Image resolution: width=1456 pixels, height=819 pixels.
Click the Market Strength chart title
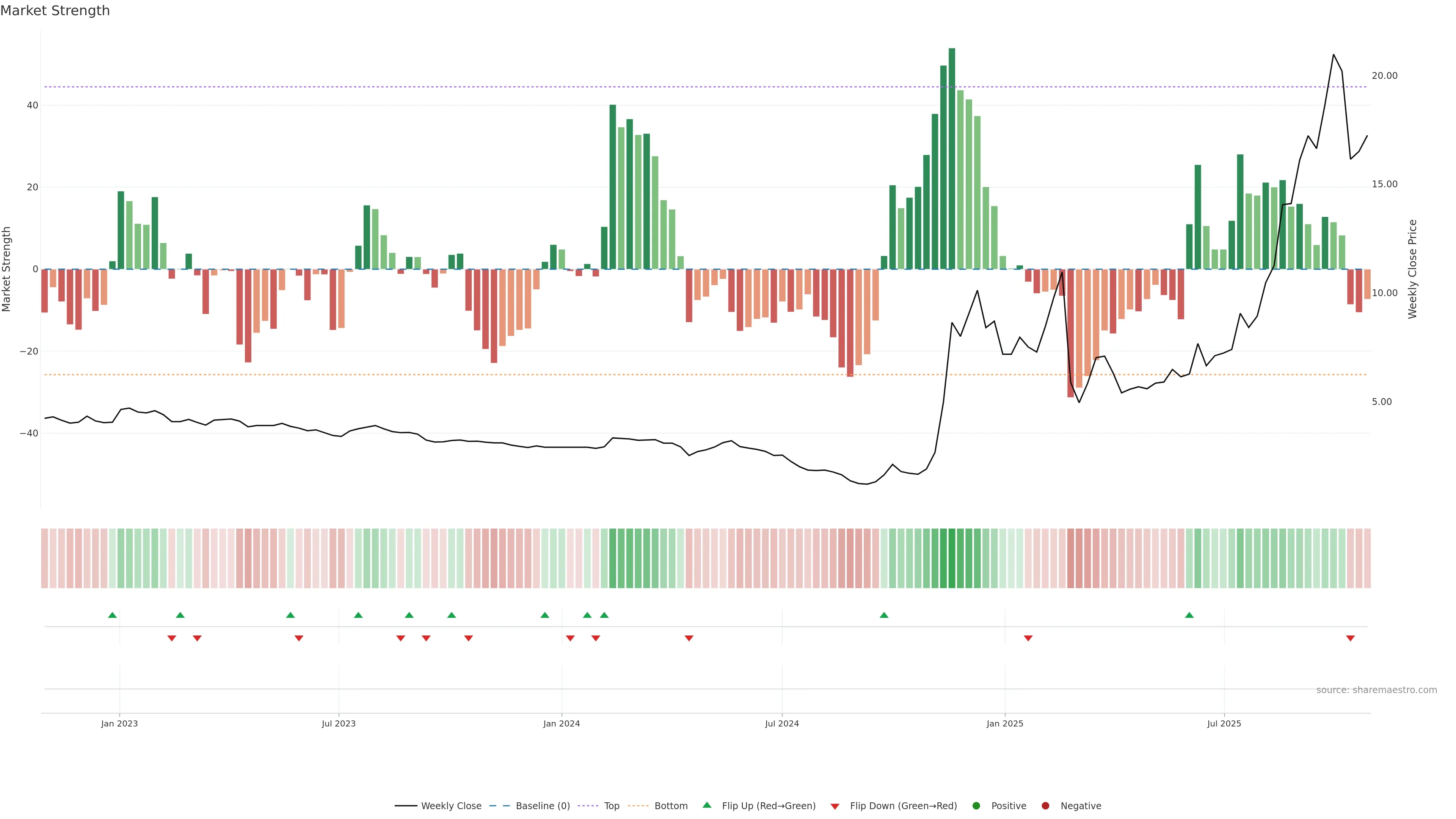pos(55,11)
